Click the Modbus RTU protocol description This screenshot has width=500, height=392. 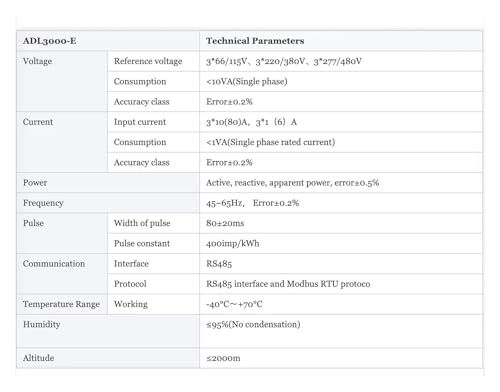click(x=288, y=284)
